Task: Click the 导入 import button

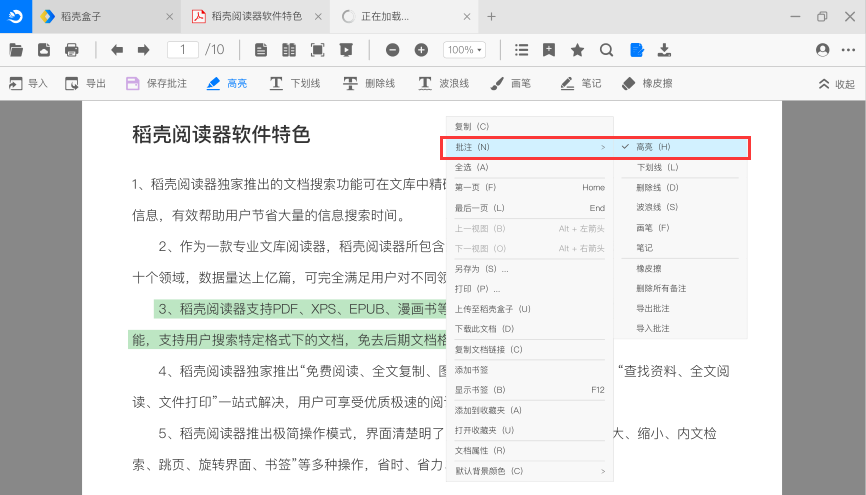Action: (x=28, y=83)
